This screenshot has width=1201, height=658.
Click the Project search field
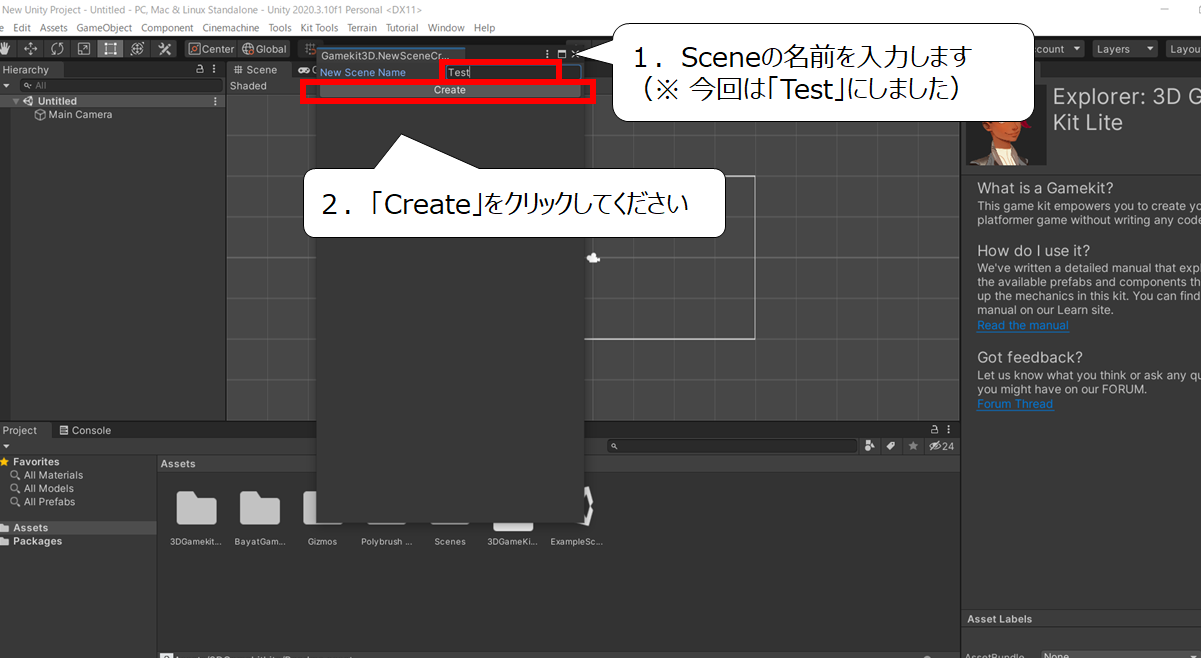point(732,446)
